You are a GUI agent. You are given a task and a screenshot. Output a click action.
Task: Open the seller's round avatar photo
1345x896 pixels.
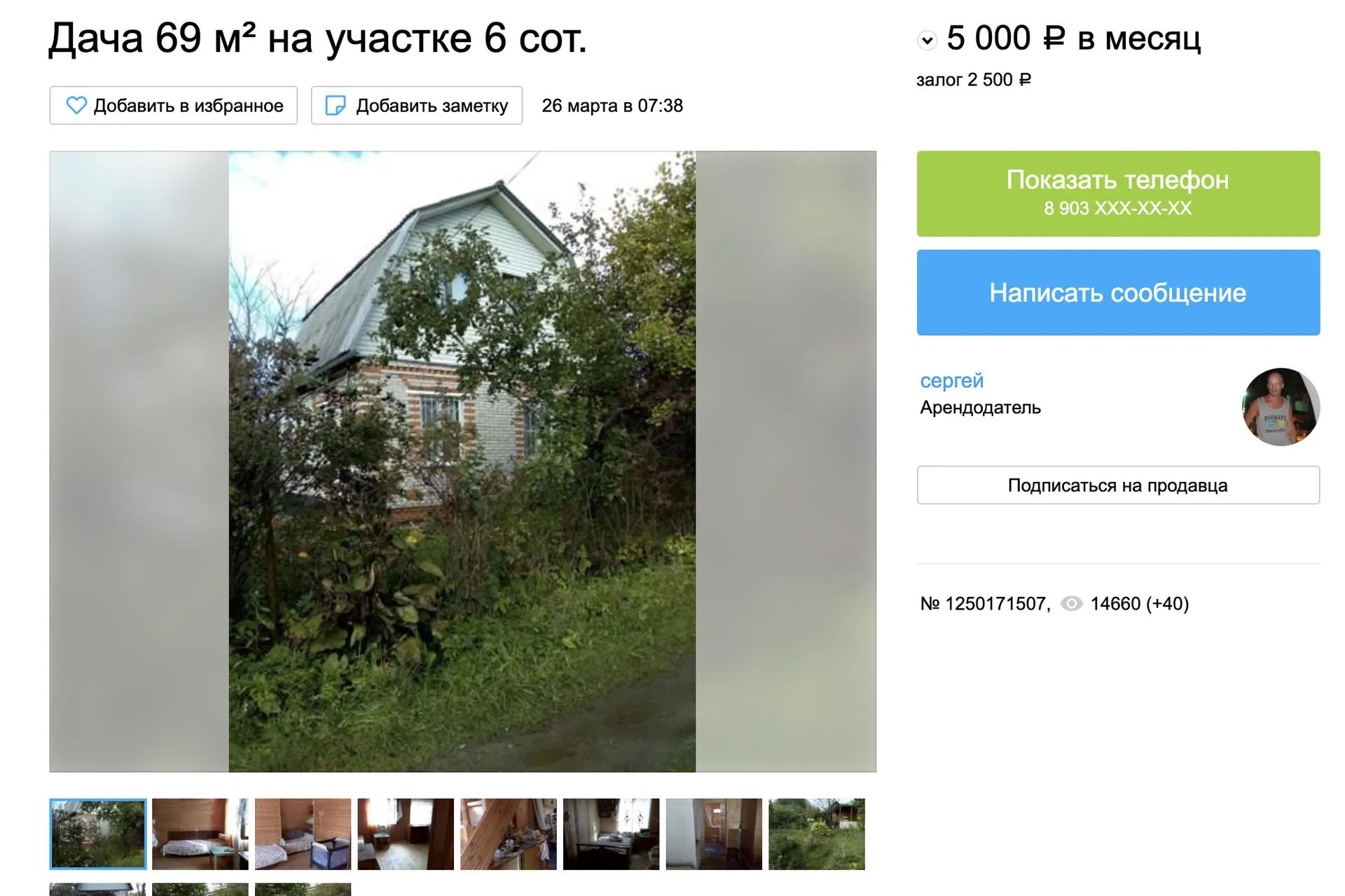1281,407
